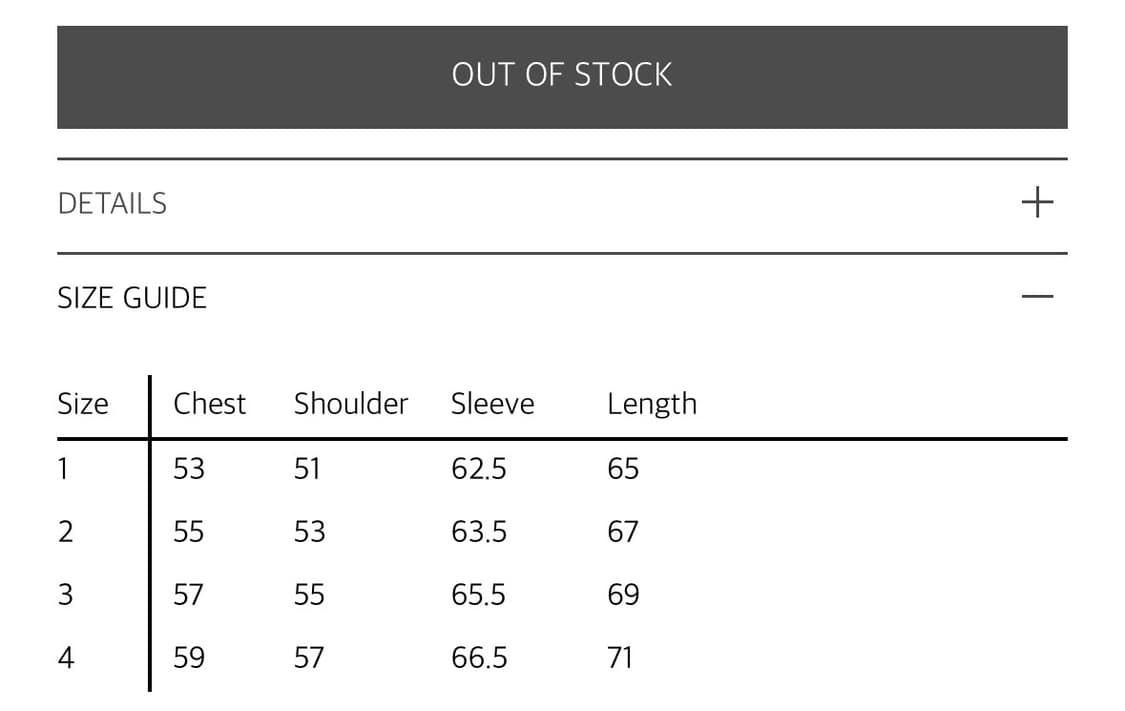Select size 4 row label
This screenshot has width=1125, height=711.
[66, 657]
